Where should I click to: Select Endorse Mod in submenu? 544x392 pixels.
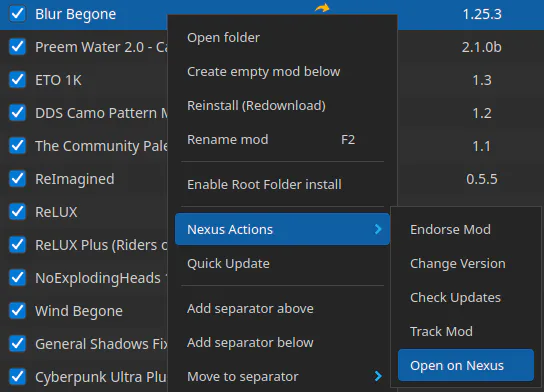click(466, 229)
